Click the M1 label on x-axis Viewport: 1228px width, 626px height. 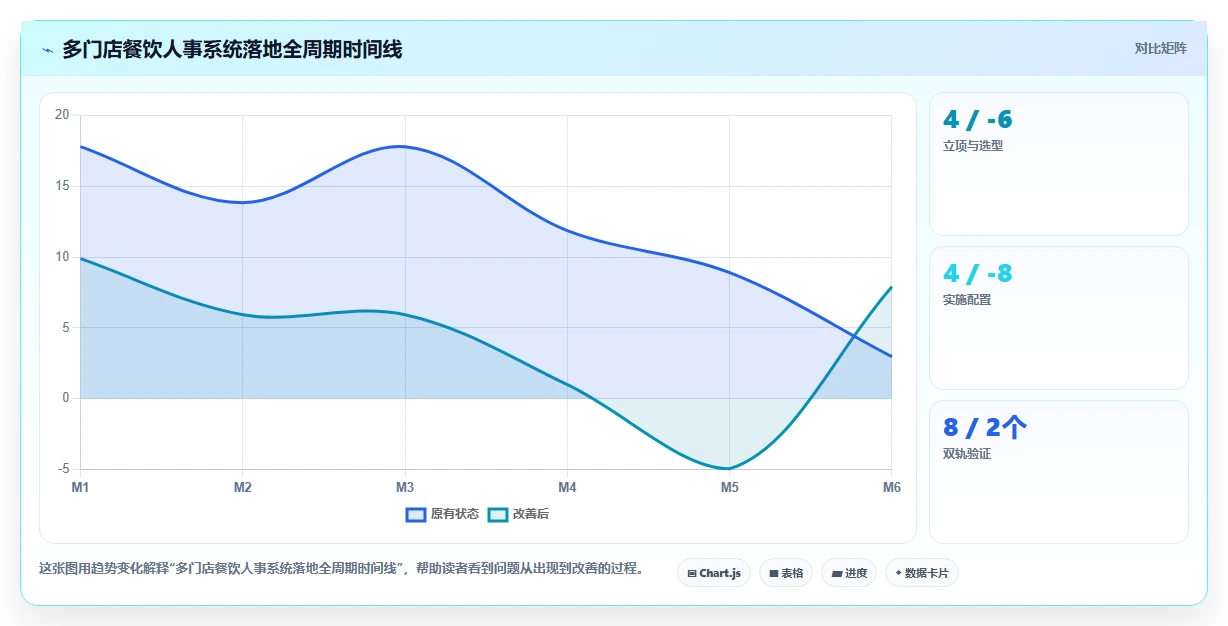click(80, 487)
